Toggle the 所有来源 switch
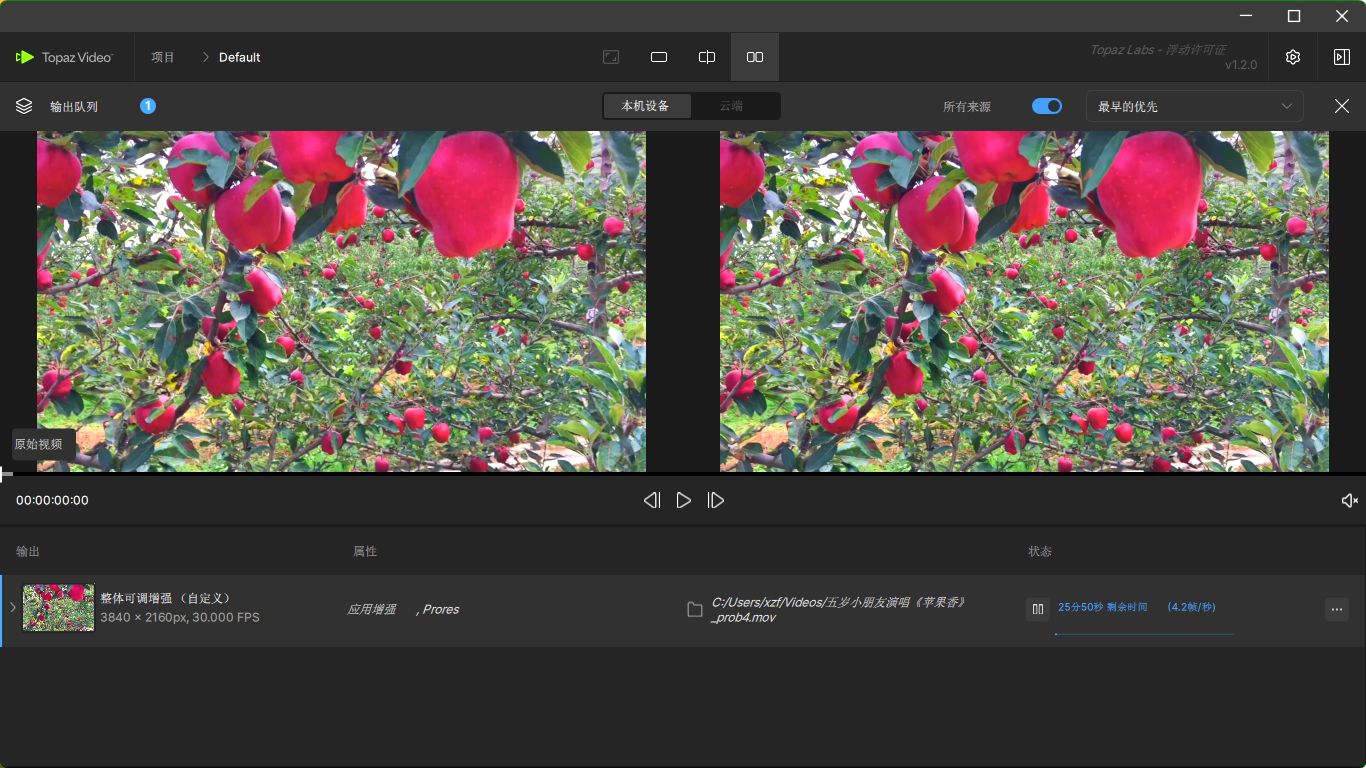Screen dimensions: 1366x768 (1047, 106)
